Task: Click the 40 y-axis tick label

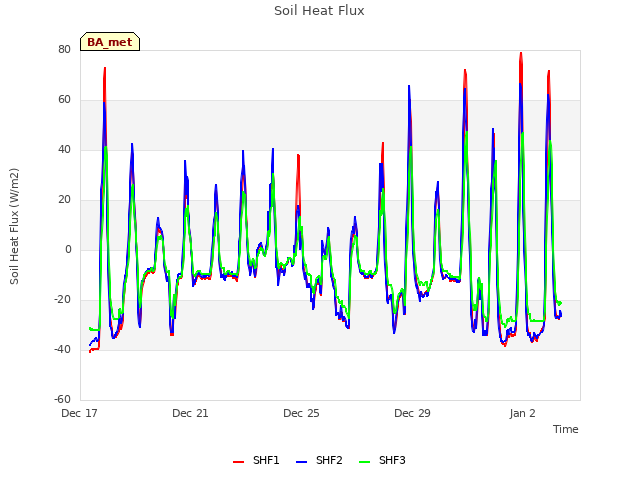Action: [64, 149]
